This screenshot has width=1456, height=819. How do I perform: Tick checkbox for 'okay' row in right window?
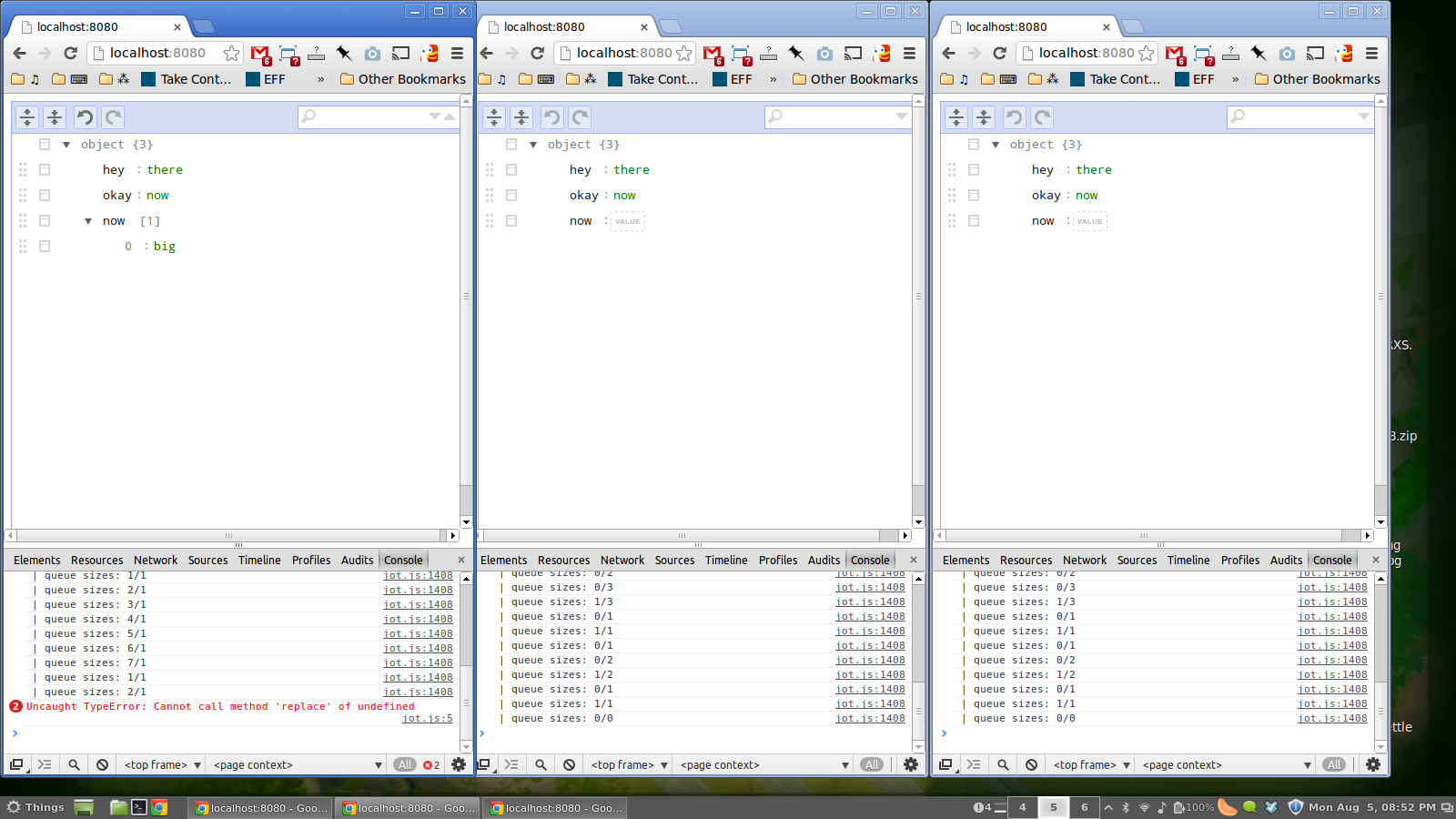(974, 195)
